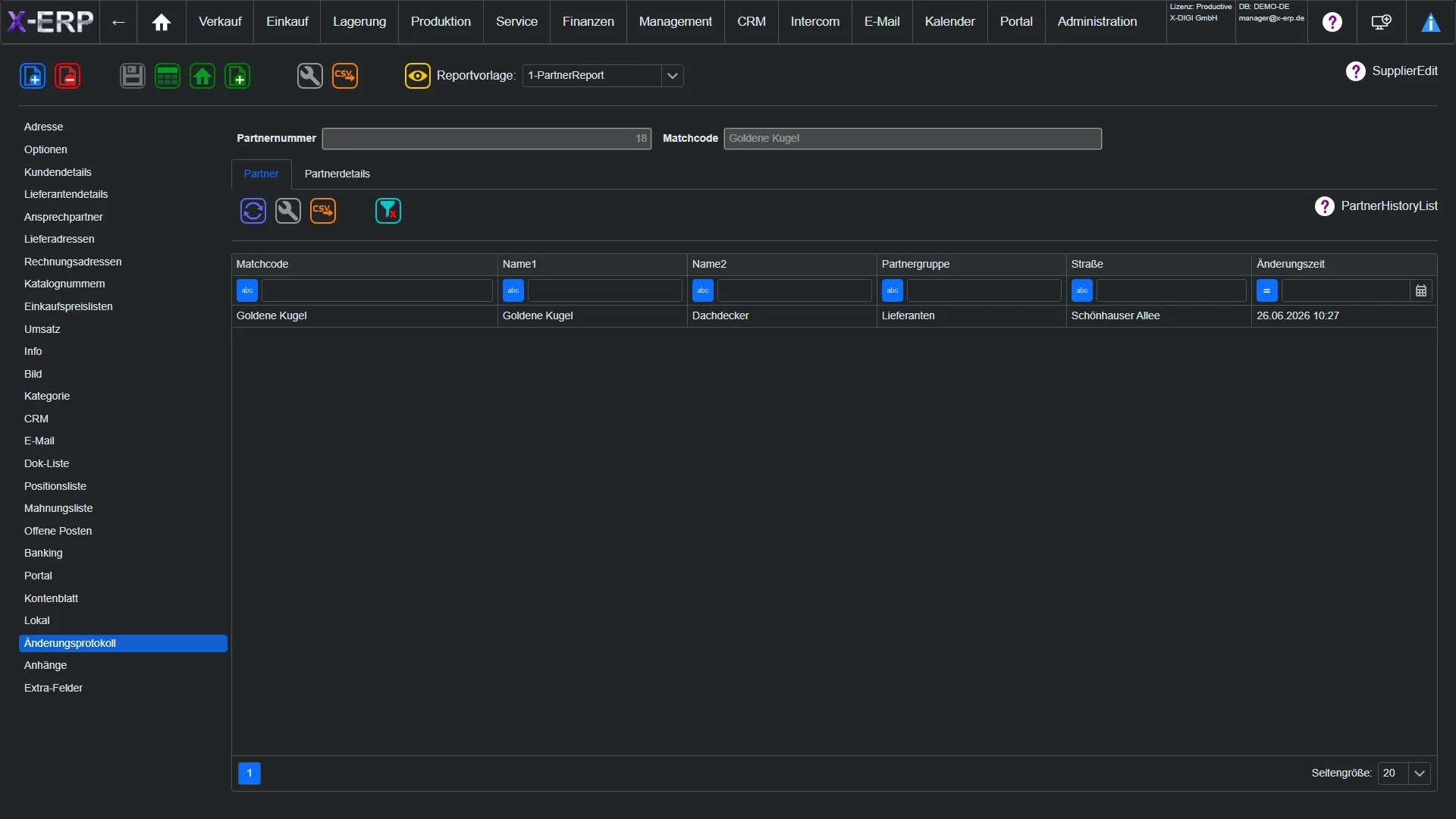Click the green table list icon

click(168, 76)
